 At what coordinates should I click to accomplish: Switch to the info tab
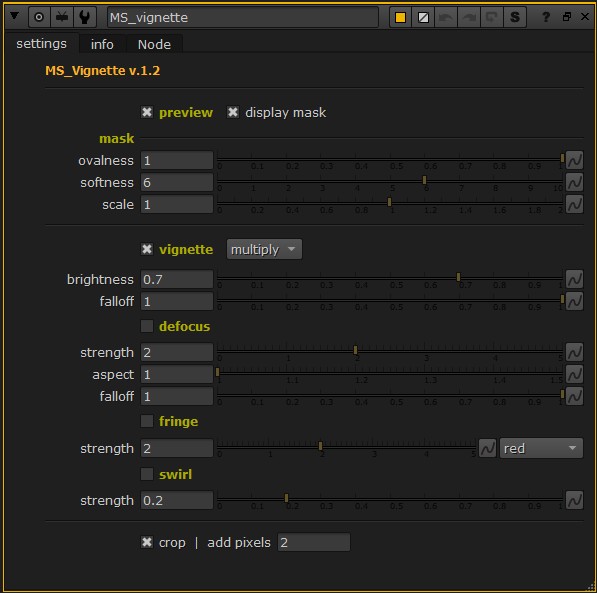coord(102,44)
